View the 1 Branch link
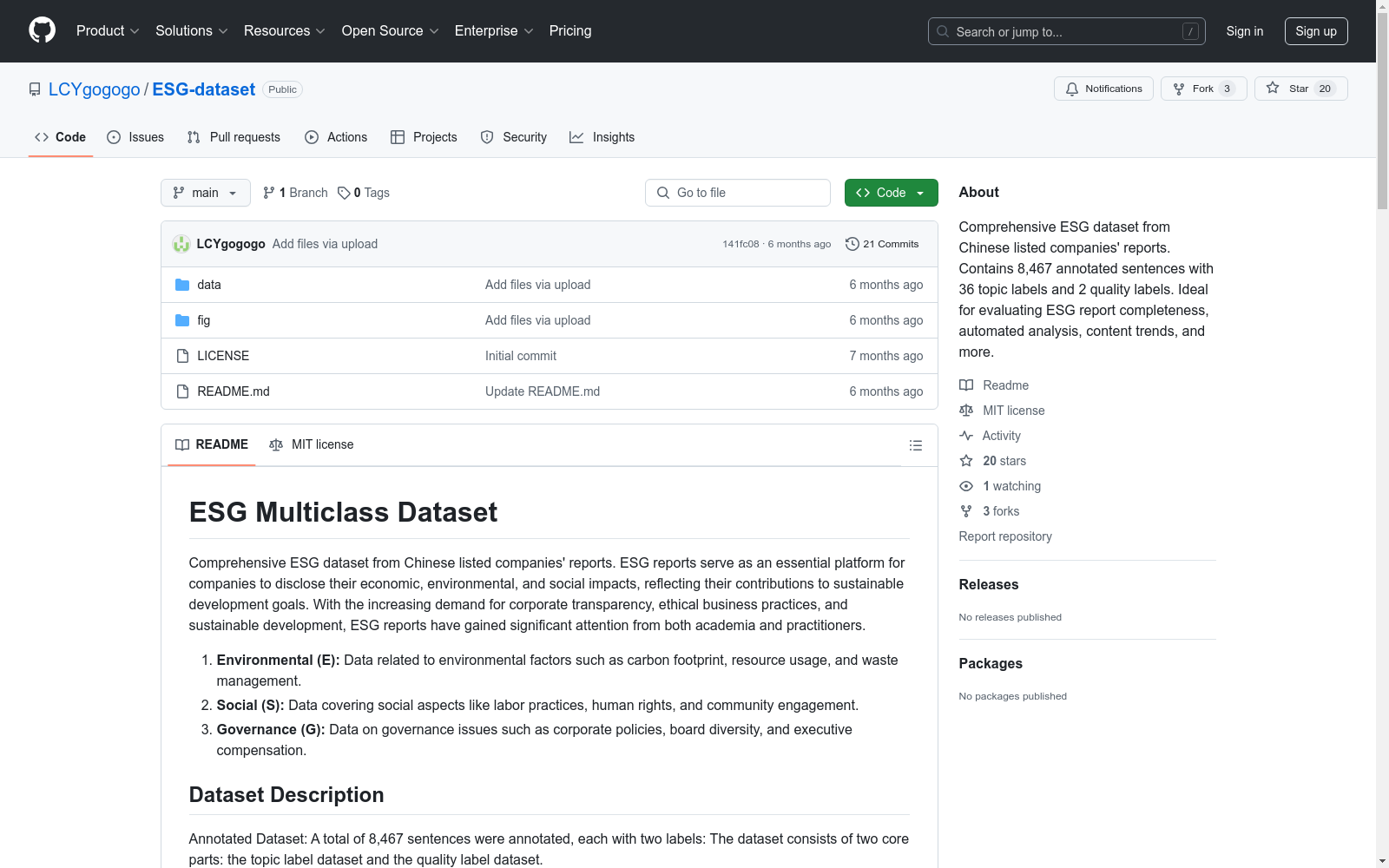Screen dimensions: 1389x868 (295, 193)
